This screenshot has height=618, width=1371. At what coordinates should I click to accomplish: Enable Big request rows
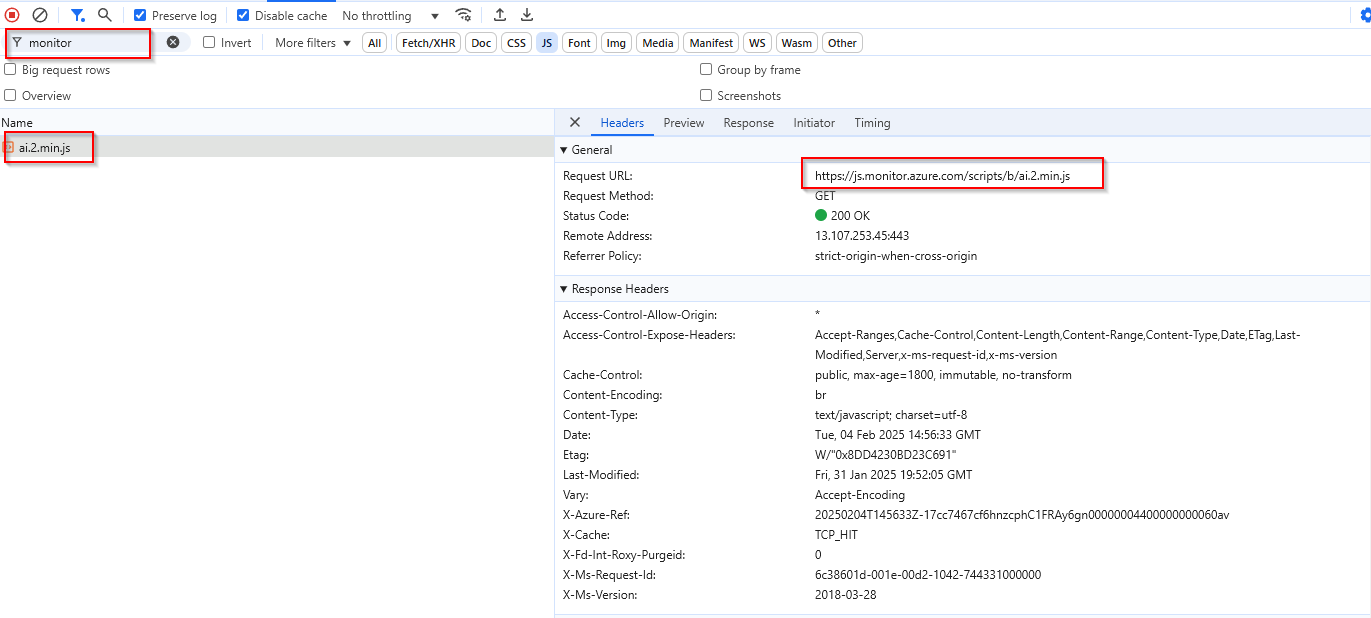click(10, 69)
